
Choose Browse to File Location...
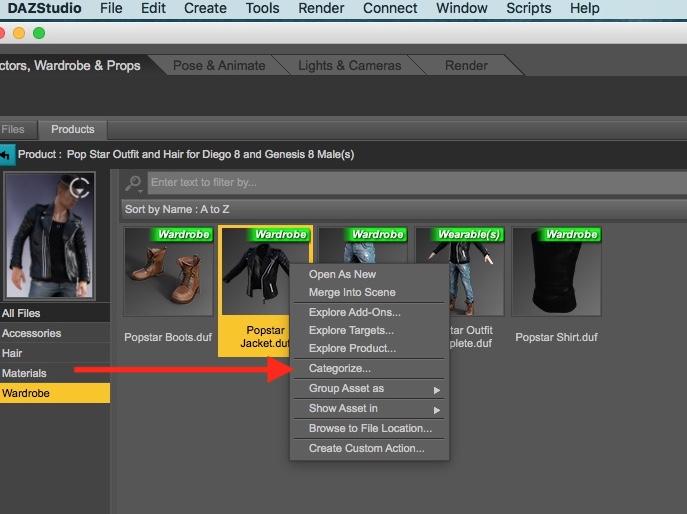coord(369,429)
